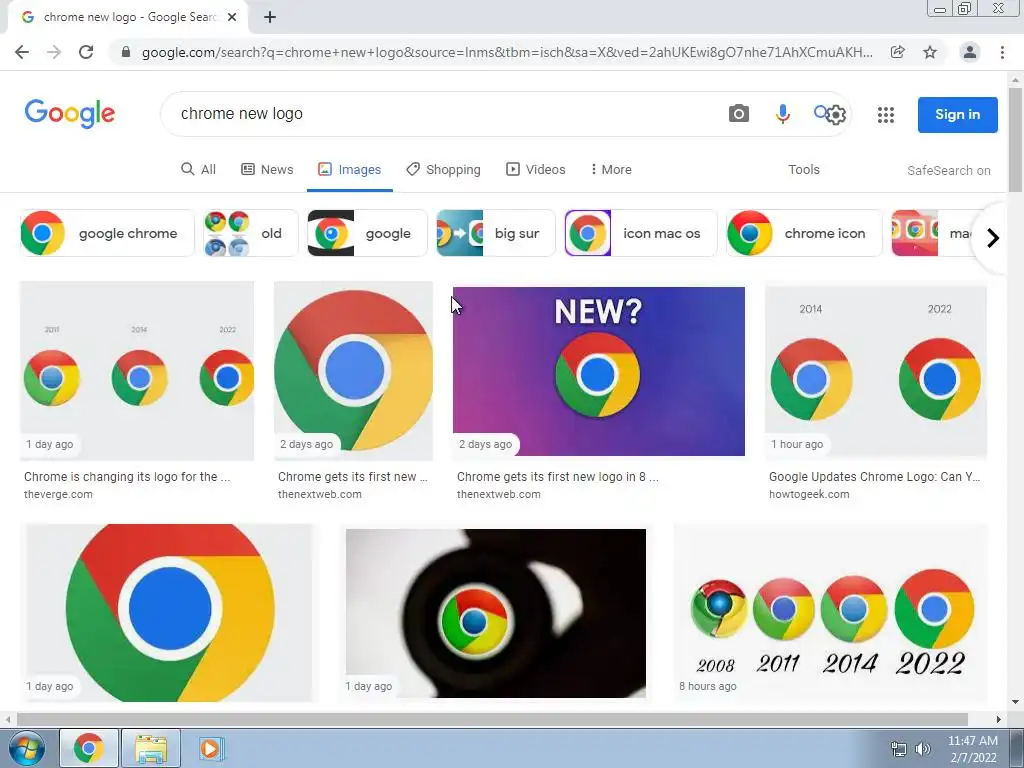Select the 'icon mac os' suggestion chip
The image size is (1024, 768).
click(x=641, y=233)
